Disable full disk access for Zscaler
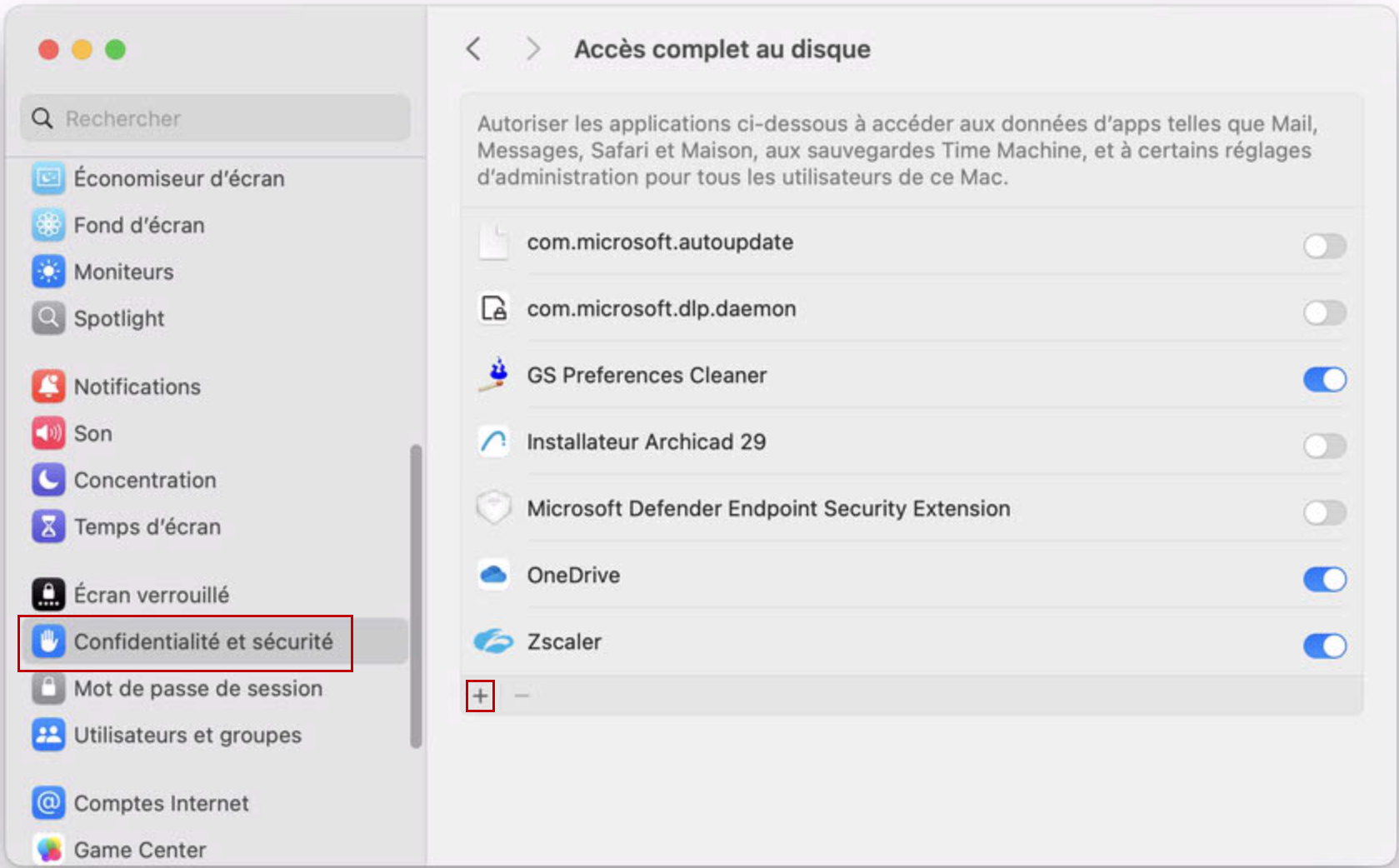The width and height of the screenshot is (1399, 868). [1326, 646]
